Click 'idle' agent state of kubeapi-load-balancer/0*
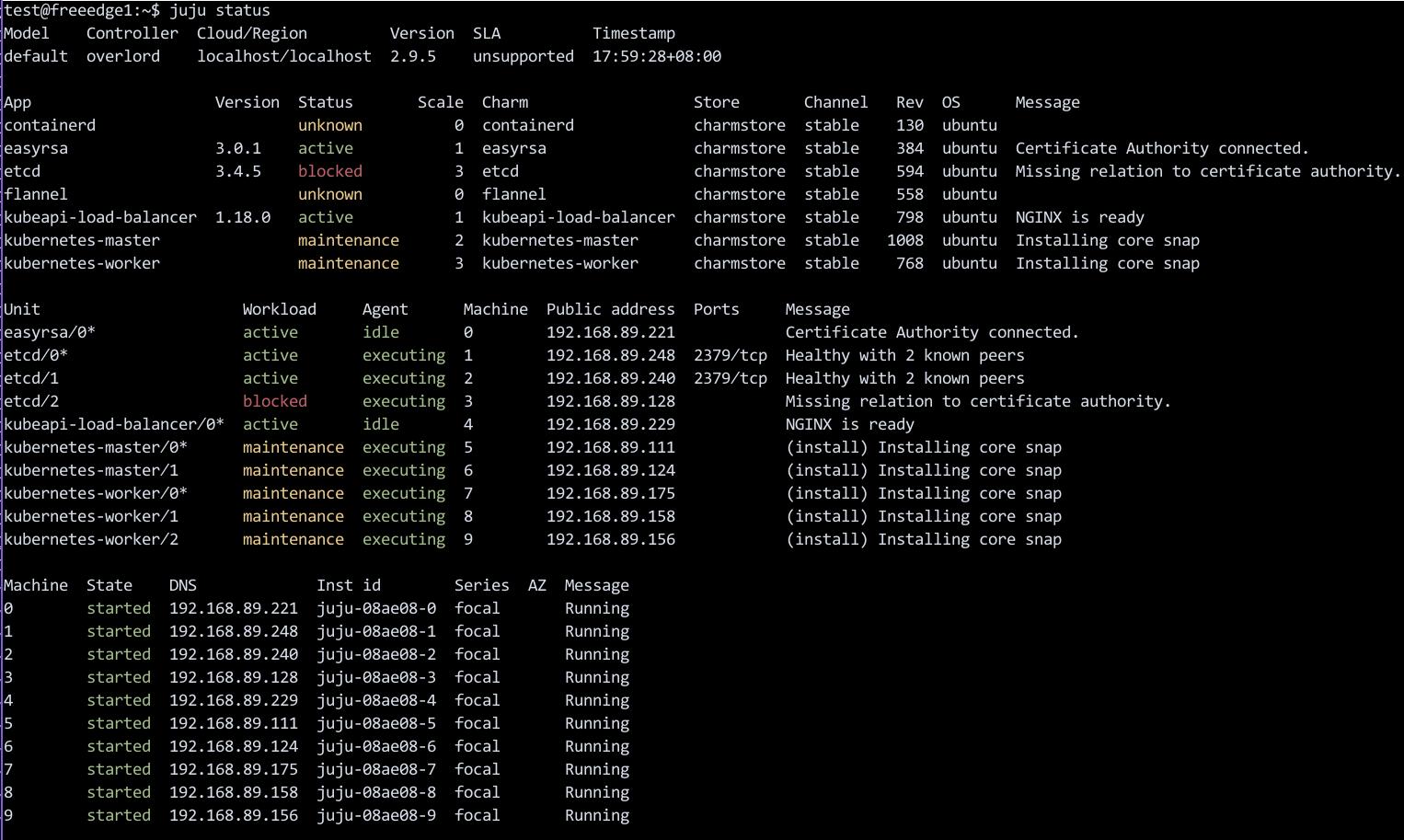Image resolution: width=1404 pixels, height=840 pixels. 381,424
